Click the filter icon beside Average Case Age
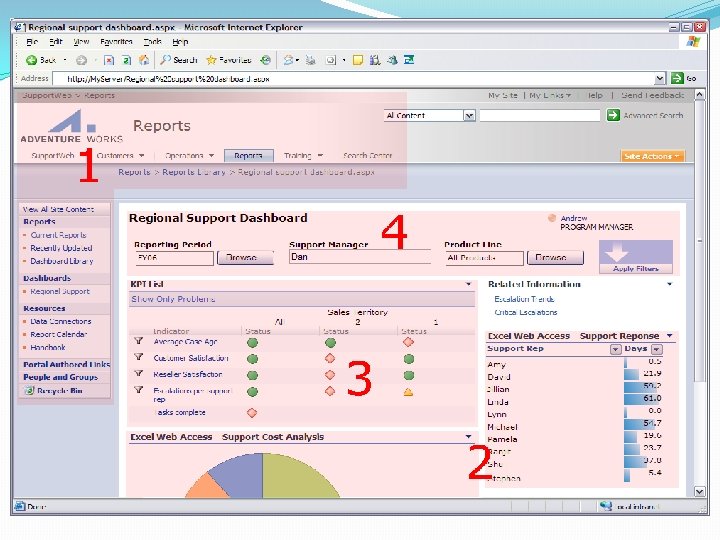Viewport: 720px width, 540px height. (139, 341)
